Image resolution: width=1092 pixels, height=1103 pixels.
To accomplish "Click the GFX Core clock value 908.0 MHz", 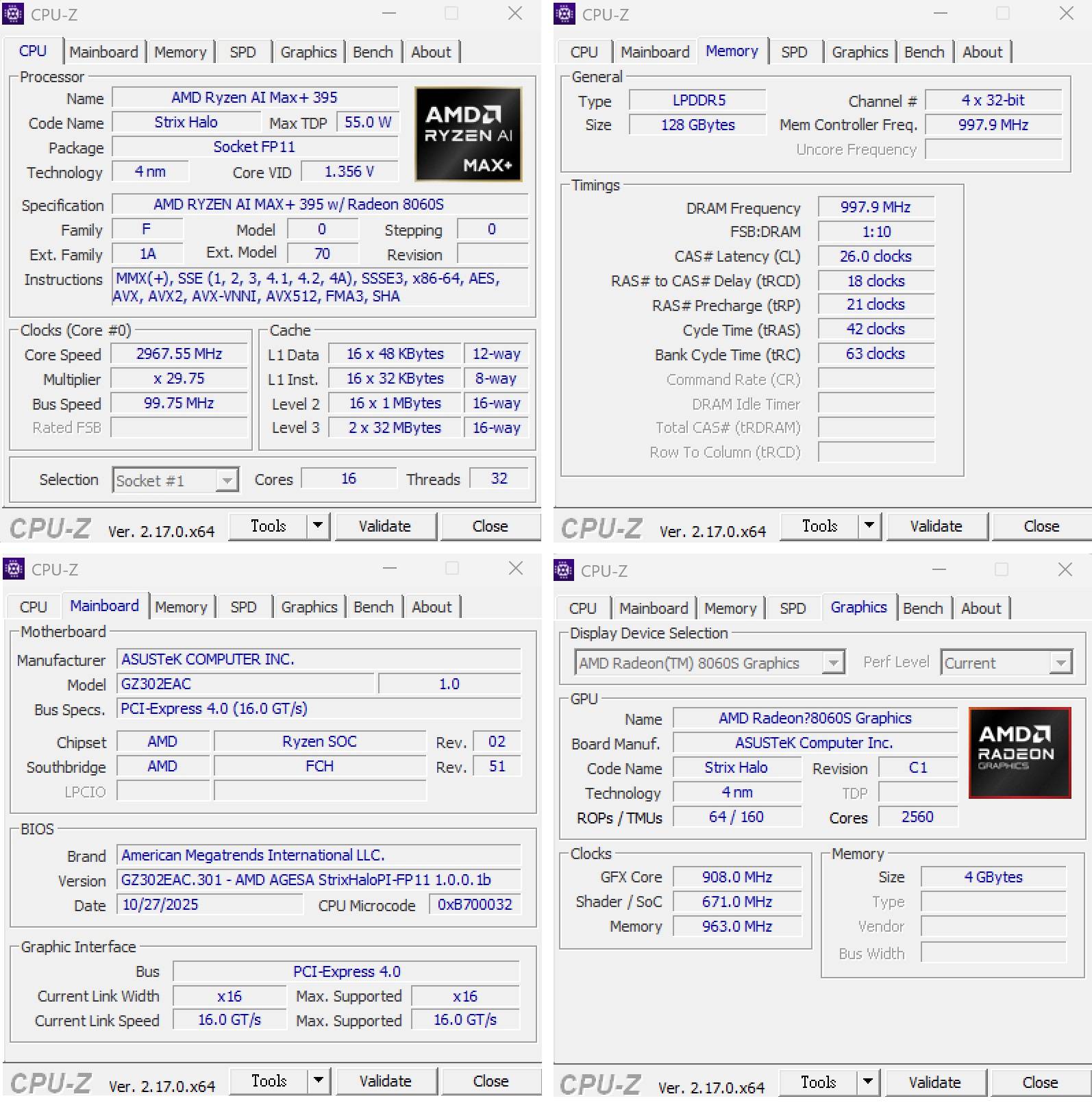I will pyautogui.click(x=737, y=877).
